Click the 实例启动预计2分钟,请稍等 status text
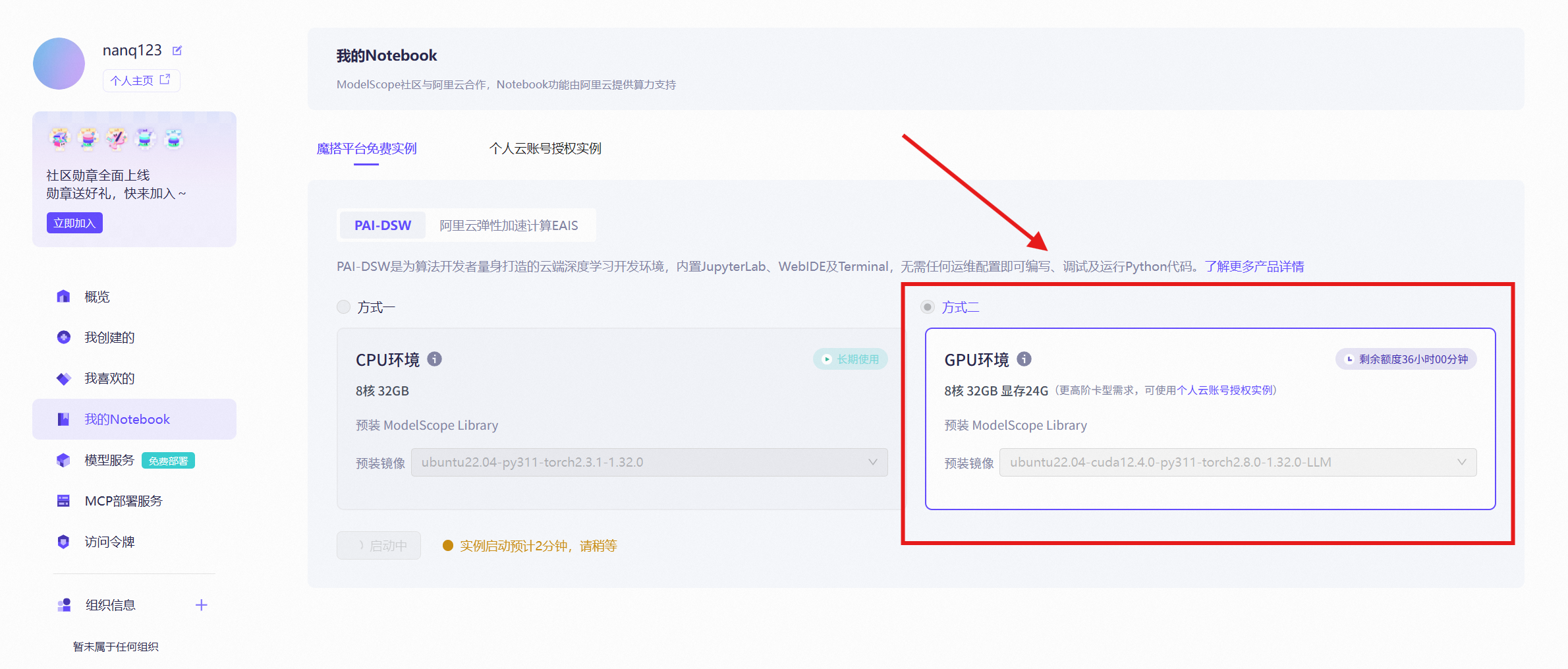This screenshot has width=1568, height=669. (538, 546)
